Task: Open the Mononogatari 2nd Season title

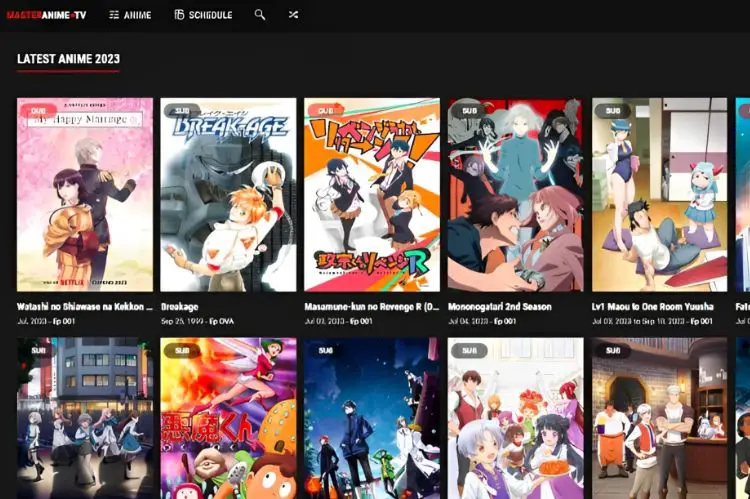Action: coord(500,307)
